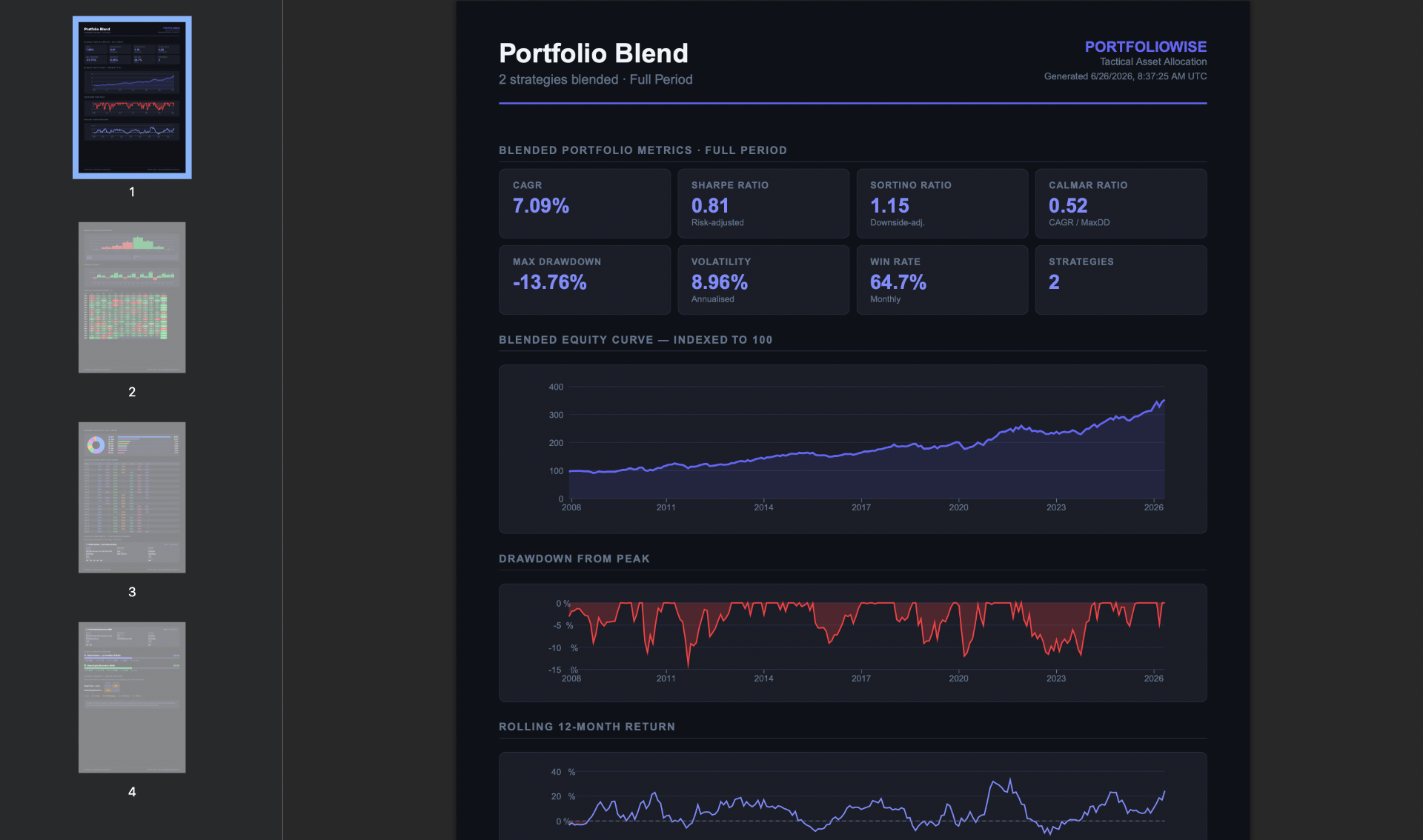Jump to page 3 thumbnail with donut chart

coord(132,497)
